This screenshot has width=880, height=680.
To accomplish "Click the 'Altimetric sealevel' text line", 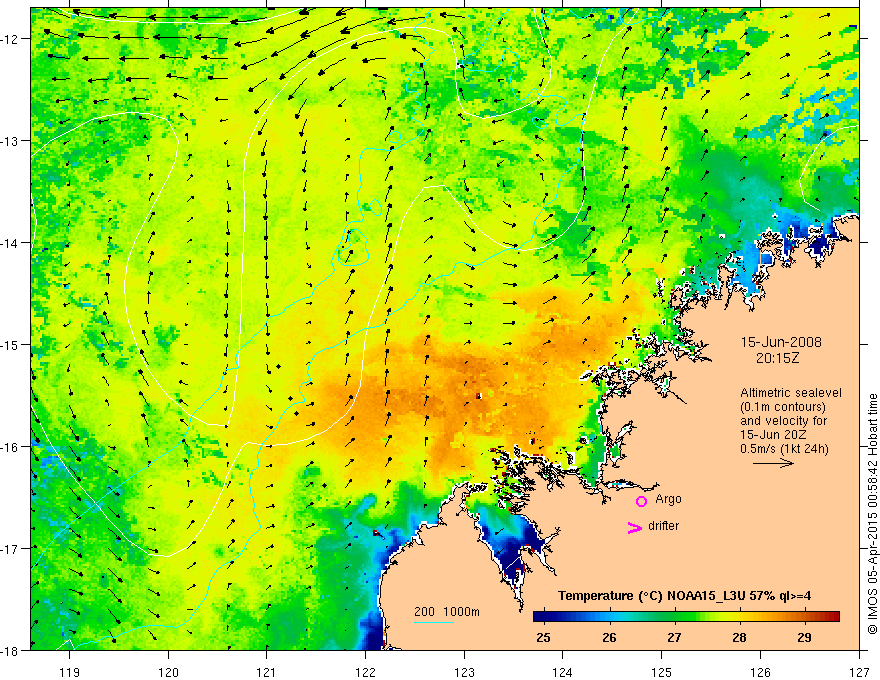I will 791,393.
